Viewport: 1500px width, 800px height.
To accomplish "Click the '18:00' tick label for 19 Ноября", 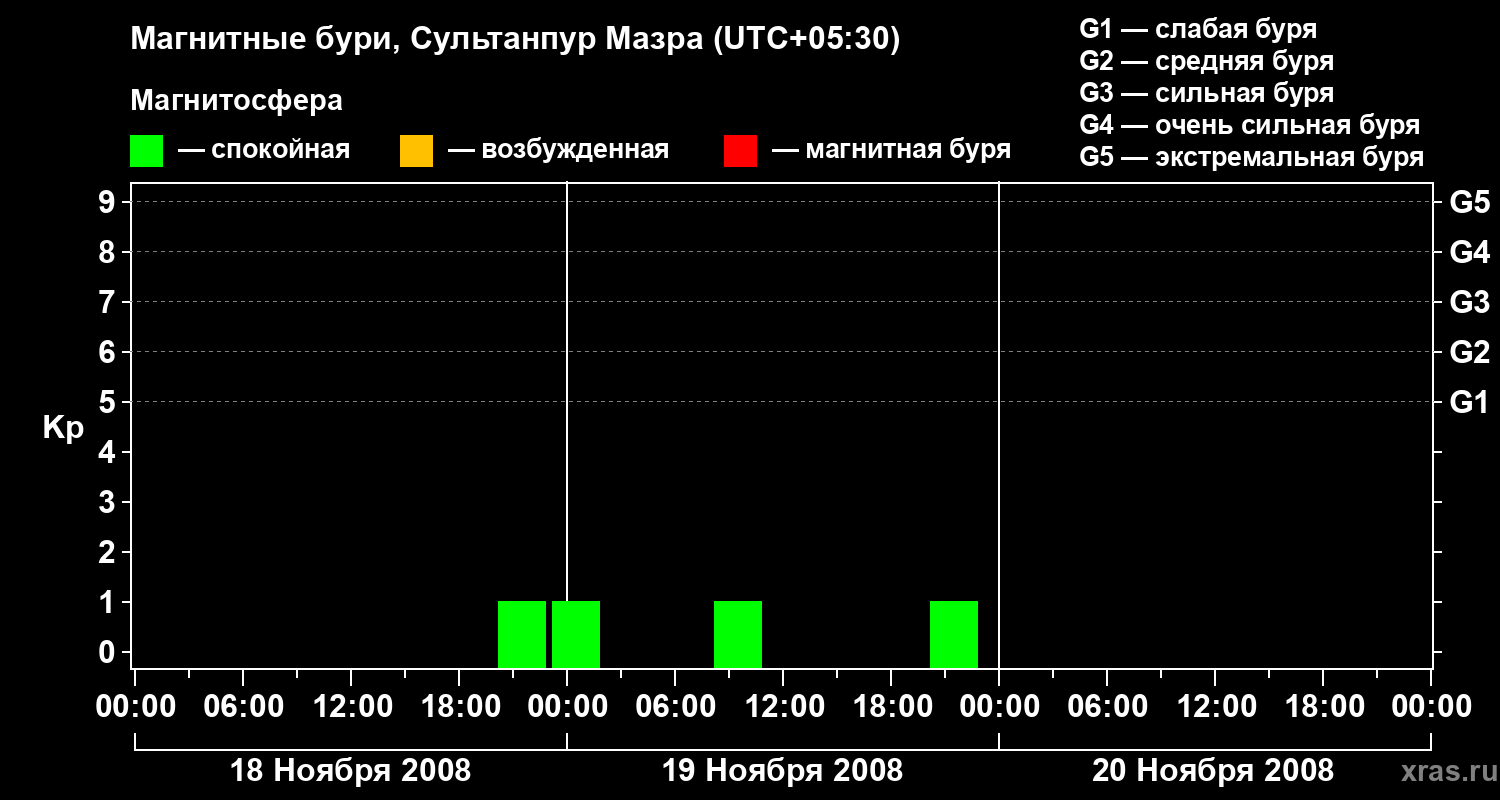I will tap(891, 707).
